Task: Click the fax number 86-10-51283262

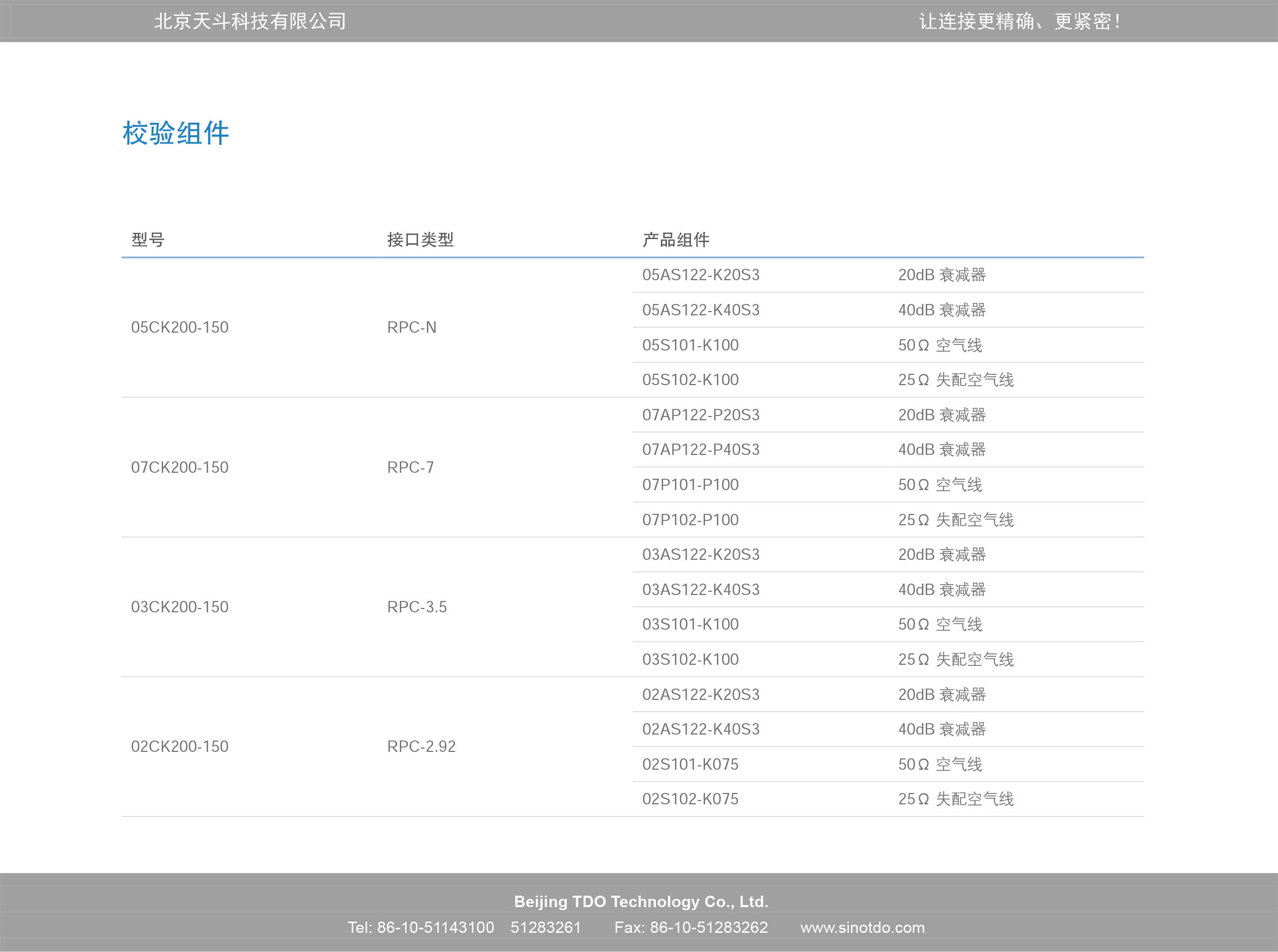Action: pos(708,927)
